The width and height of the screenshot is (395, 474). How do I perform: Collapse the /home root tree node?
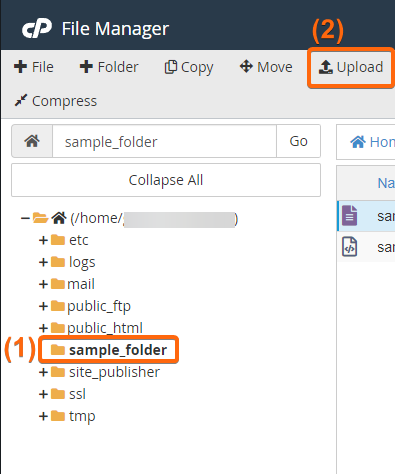pos(25,218)
